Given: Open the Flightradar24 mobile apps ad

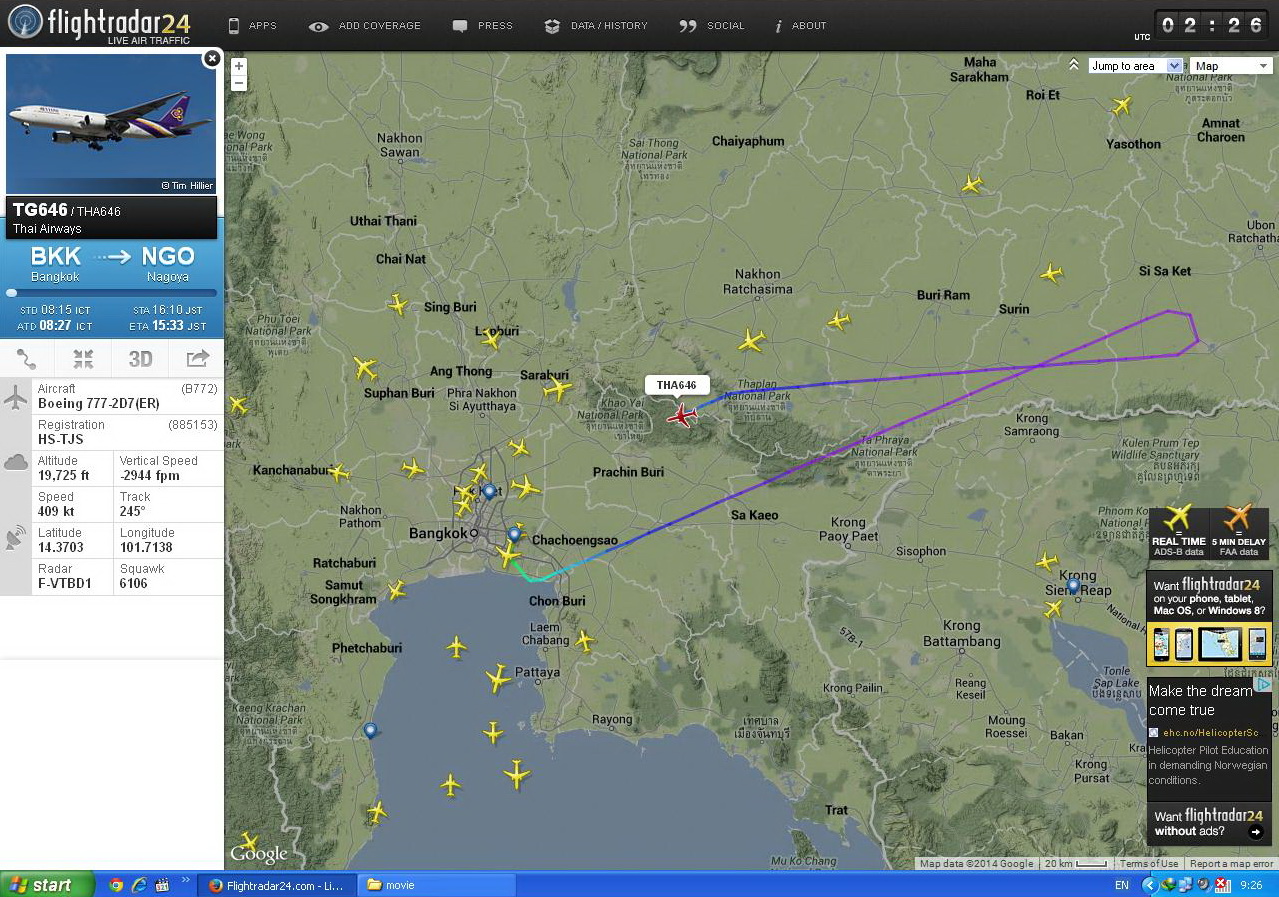Looking at the screenshot, I should [1209, 618].
